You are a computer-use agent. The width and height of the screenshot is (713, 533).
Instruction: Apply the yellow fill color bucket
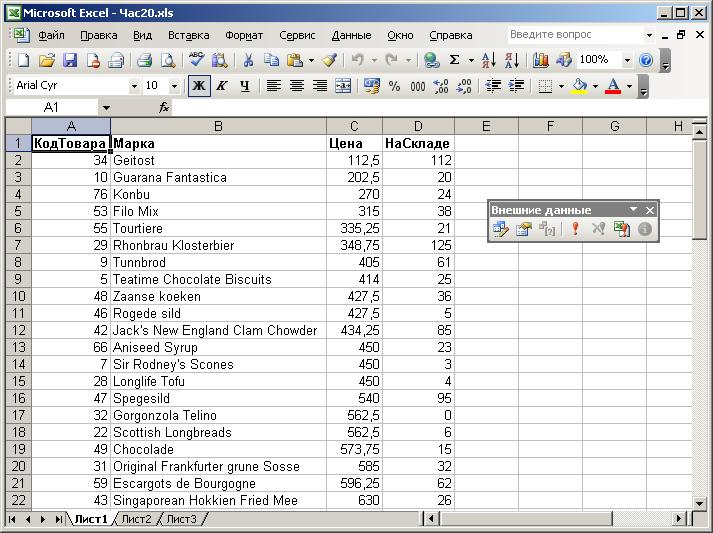[579, 86]
